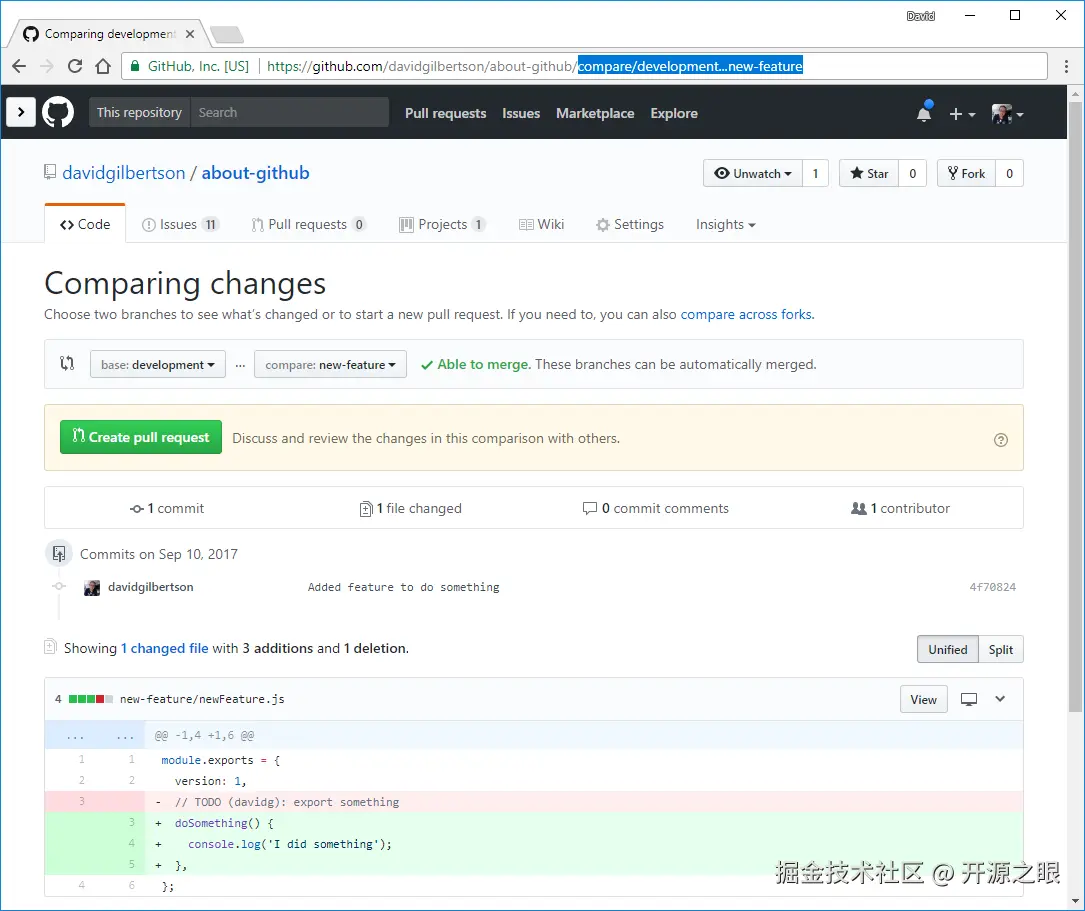This screenshot has width=1085, height=911.
Task: Click the desktop display icon
Action: coord(969,699)
